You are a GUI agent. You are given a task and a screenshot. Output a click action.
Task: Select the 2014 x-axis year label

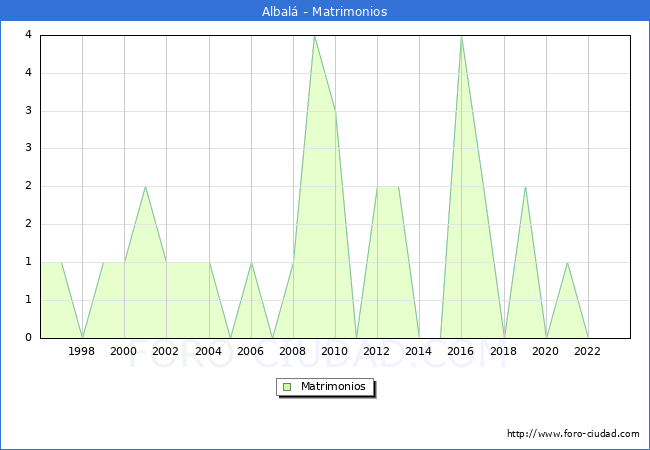click(419, 351)
